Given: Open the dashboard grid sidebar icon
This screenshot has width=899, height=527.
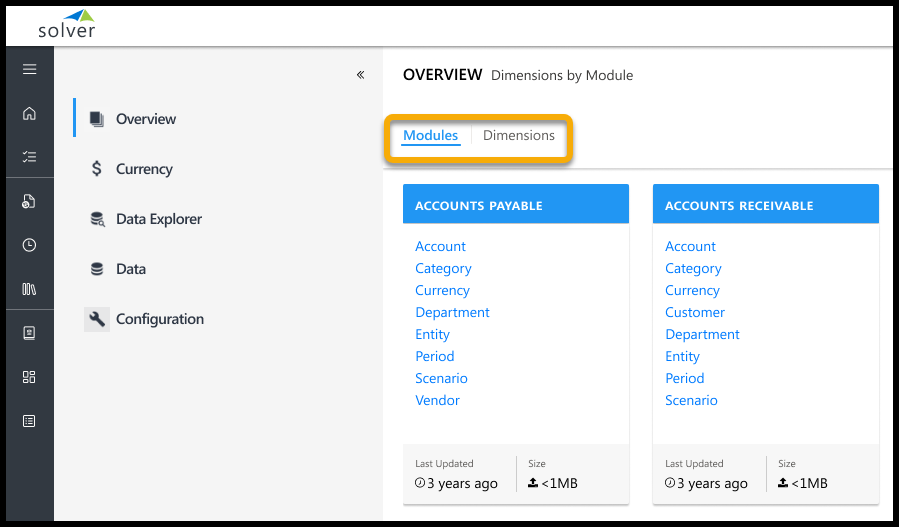Looking at the screenshot, I should (x=29, y=377).
